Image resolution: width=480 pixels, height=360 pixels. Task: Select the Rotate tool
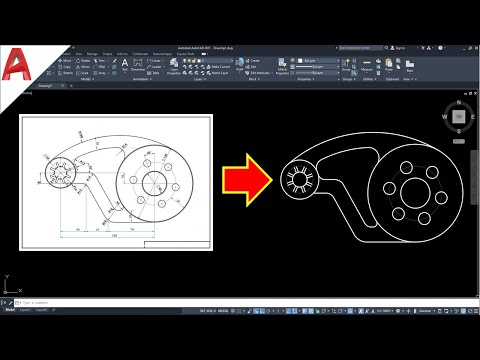click(83, 61)
